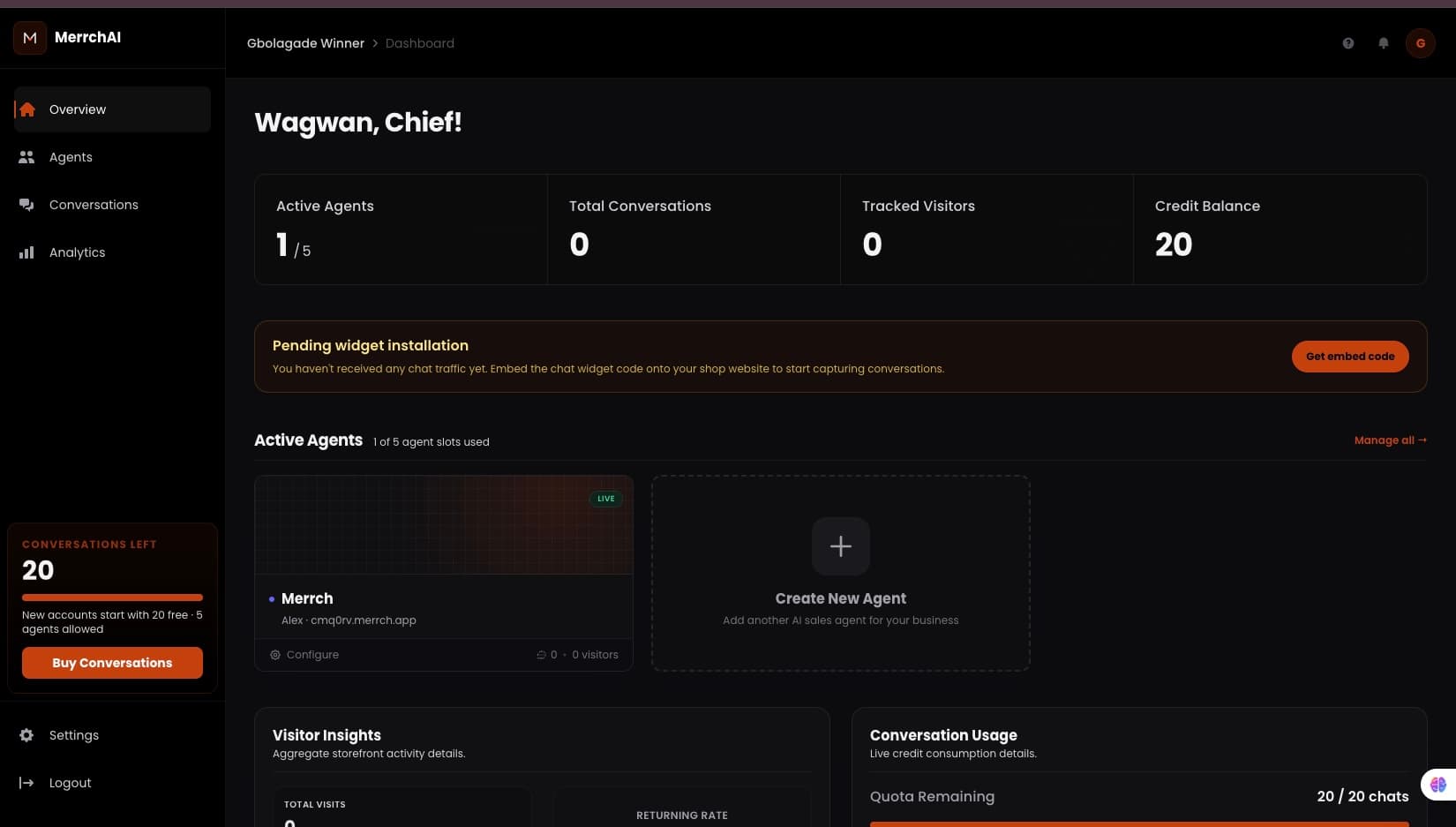Image resolution: width=1456 pixels, height=827 pixels.
Task: Click the Conversations chat bubbles icon
Action: click(26, 205)
